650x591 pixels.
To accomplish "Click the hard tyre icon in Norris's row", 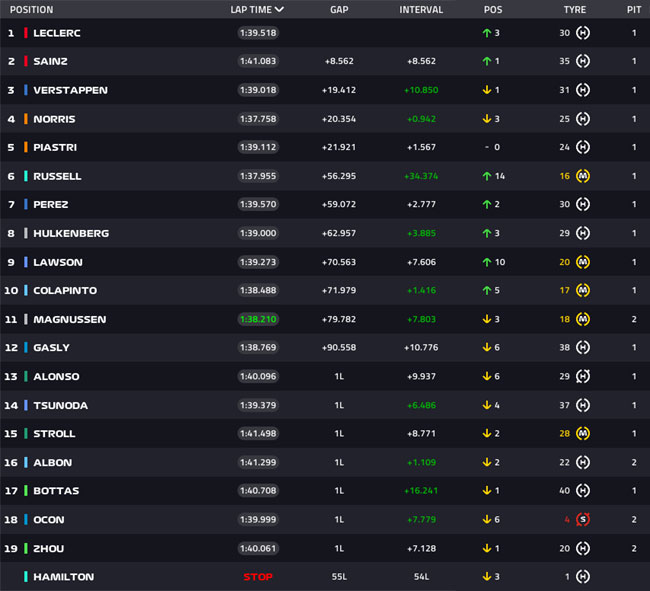I will point(583,119).
